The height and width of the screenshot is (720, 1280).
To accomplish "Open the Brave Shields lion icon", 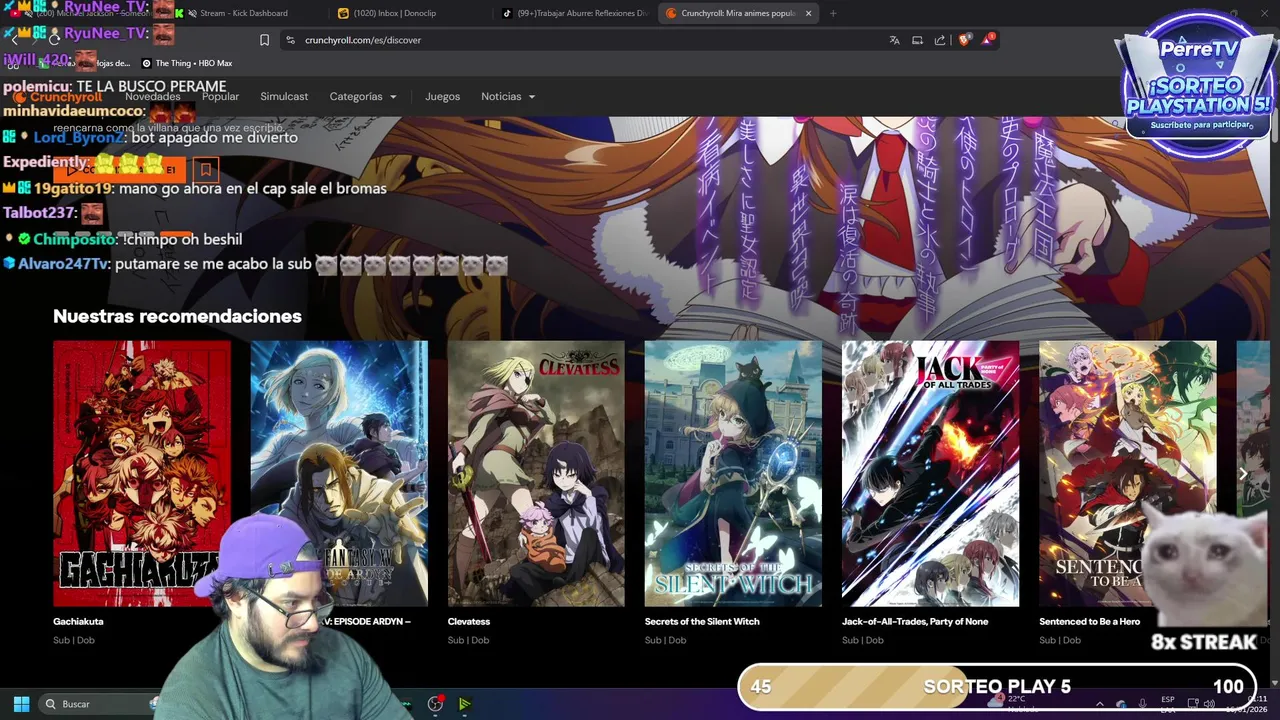I will [x=964, y=40].
